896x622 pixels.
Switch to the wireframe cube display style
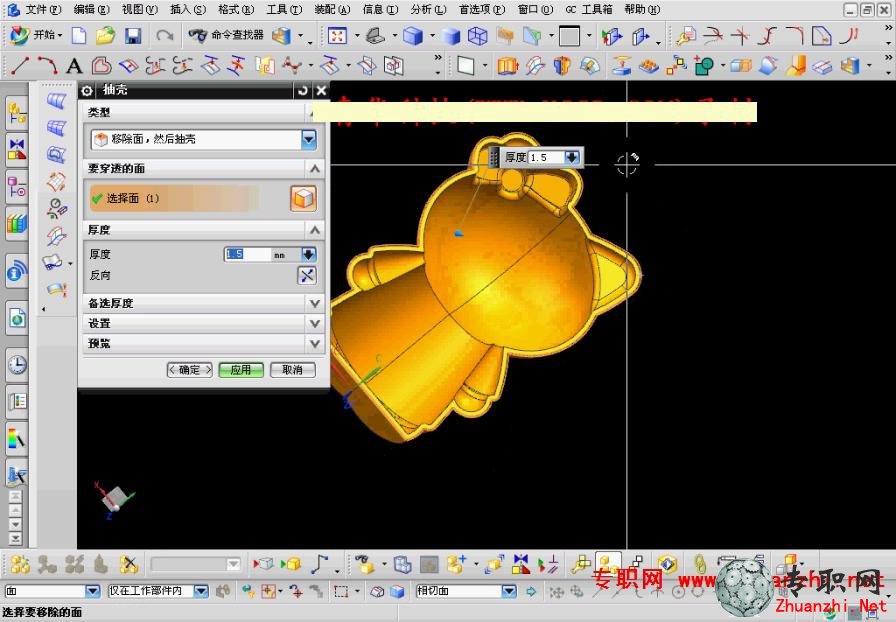pyautogui.click(x=478, y=37)
